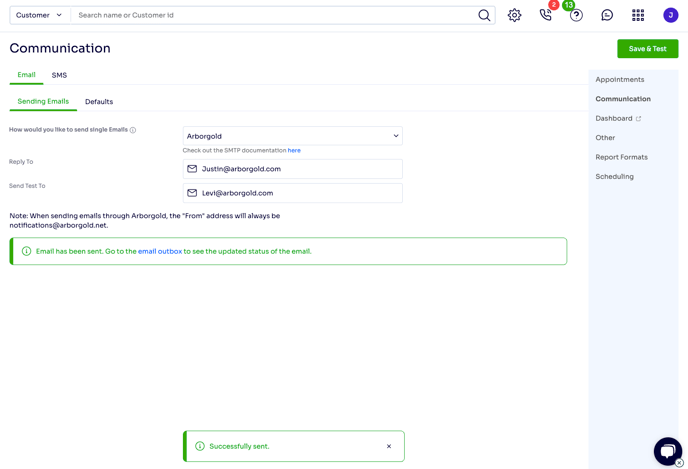The height and width of the screenshot is (469, 688).
Task: Switch to the SMS tab
Action: (x=59, y=75)
